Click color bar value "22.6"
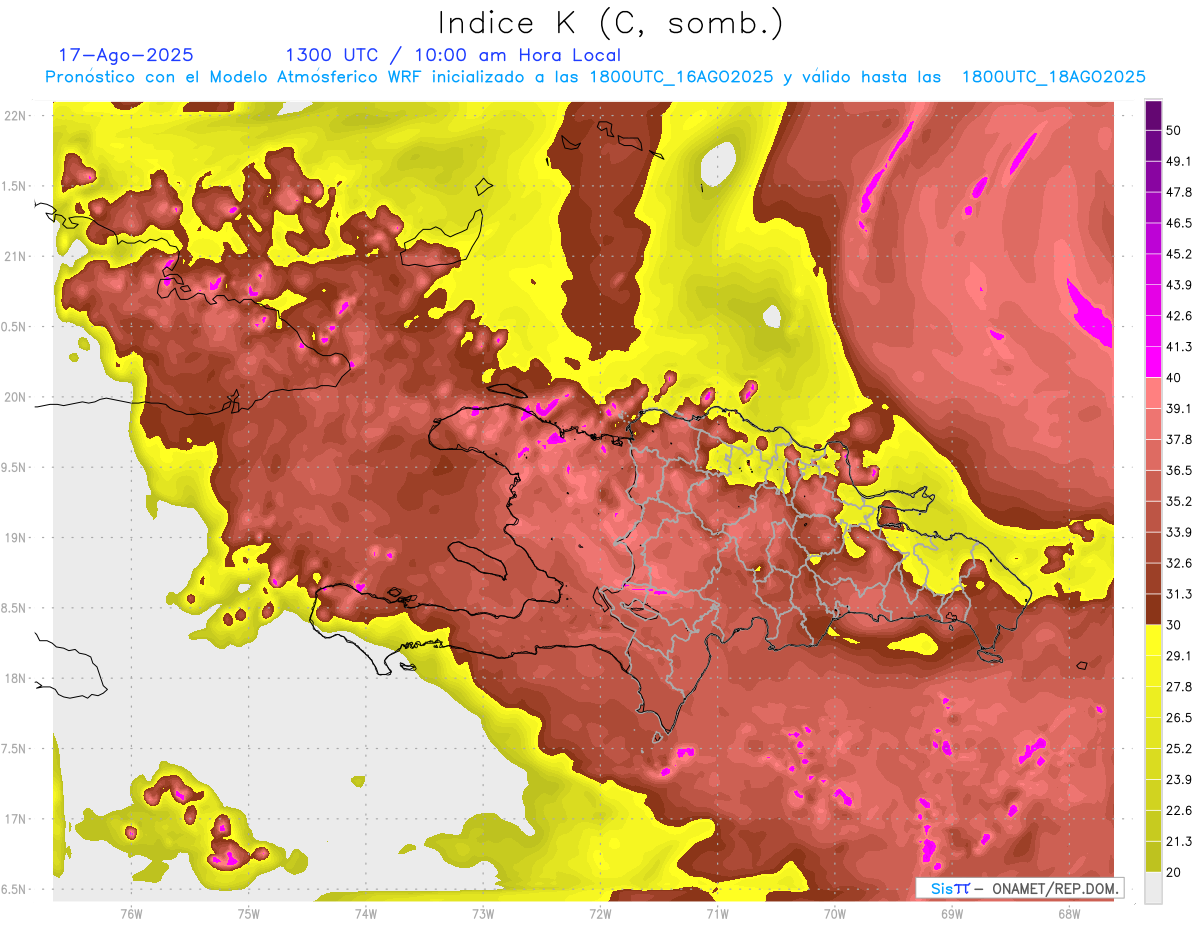 [1178, 811]
